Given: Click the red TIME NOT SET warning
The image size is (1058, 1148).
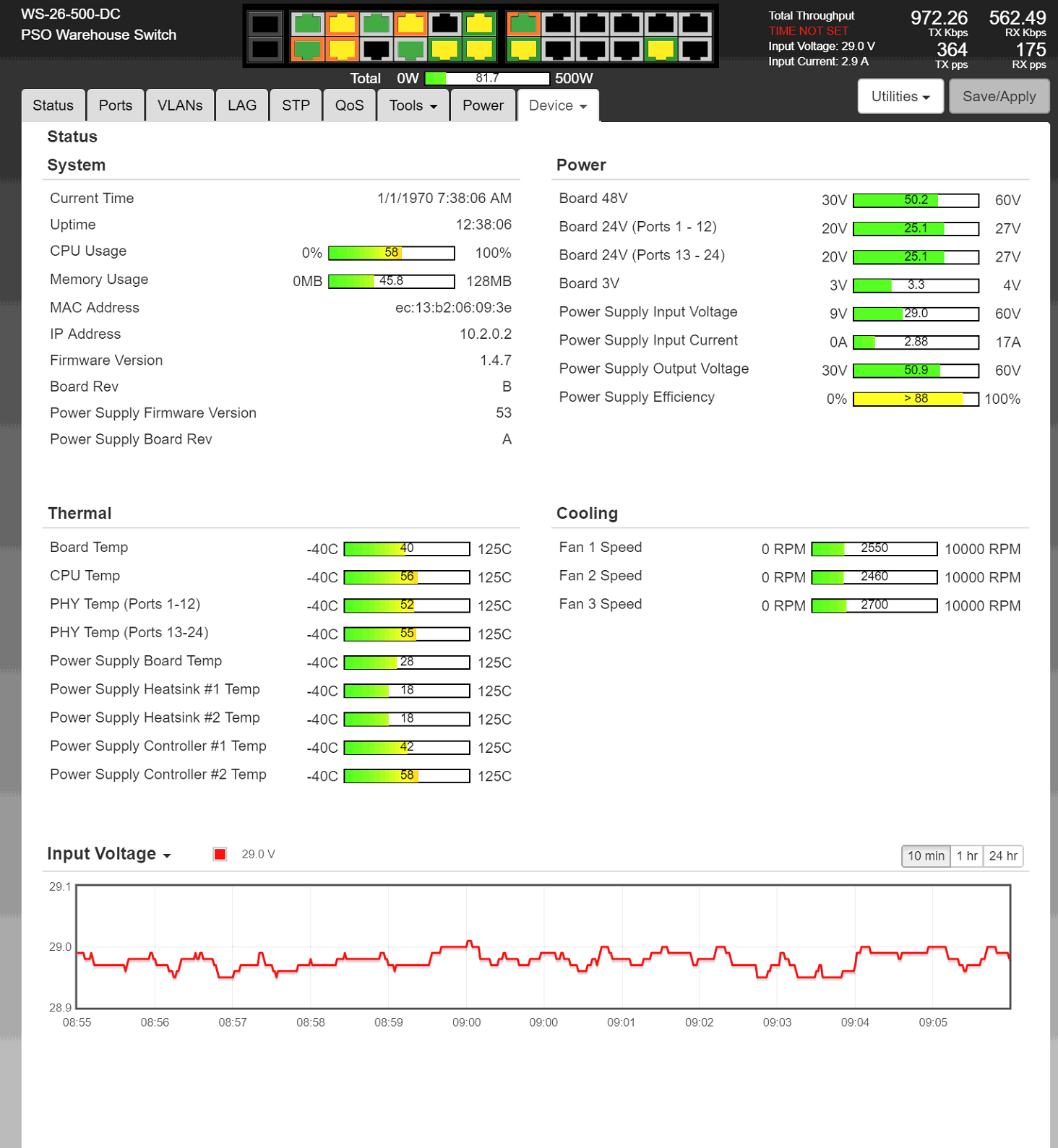Looking at the screenshot, I should 808,31.
